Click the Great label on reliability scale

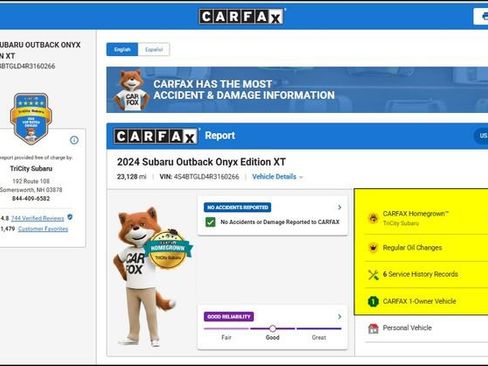click(319, 338)
